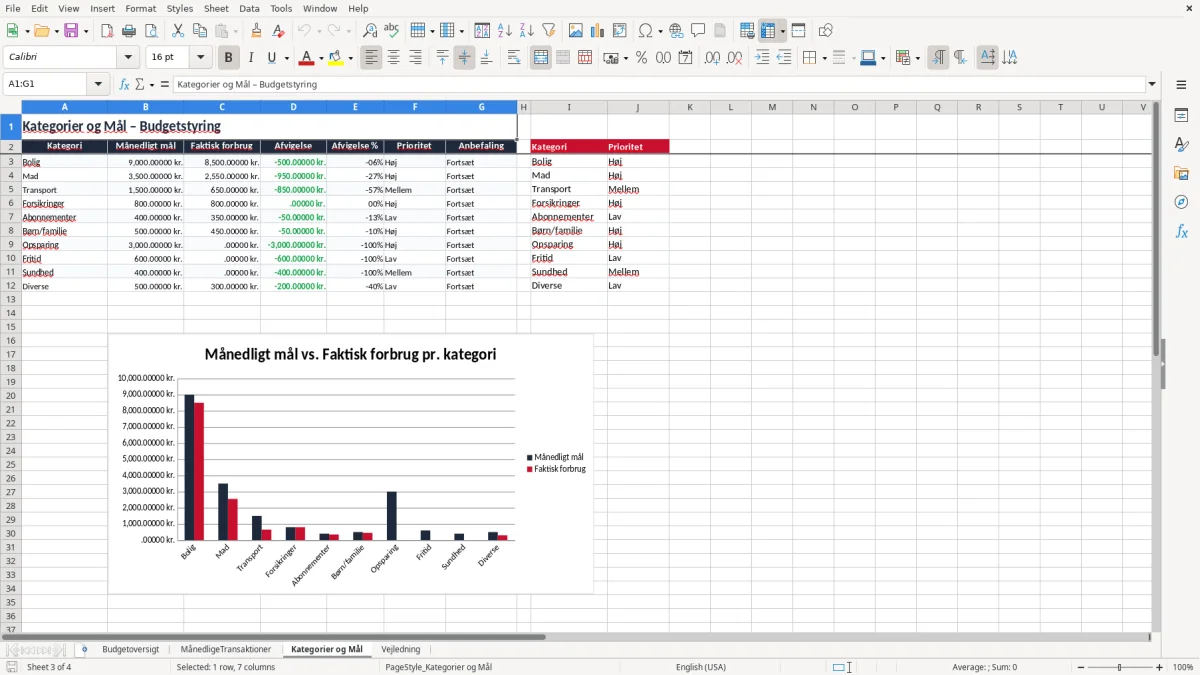Toggle Bold formatting

229,58
